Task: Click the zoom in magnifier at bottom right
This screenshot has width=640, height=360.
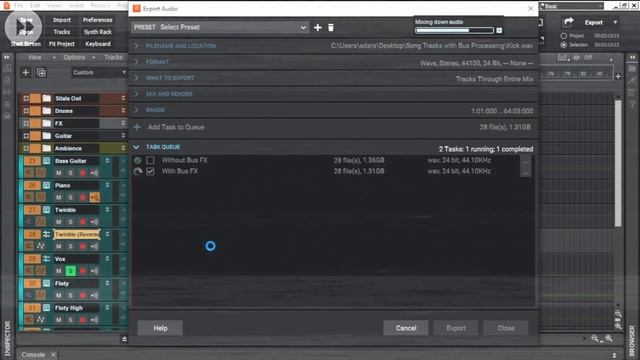Action: [x=609, y=338]
